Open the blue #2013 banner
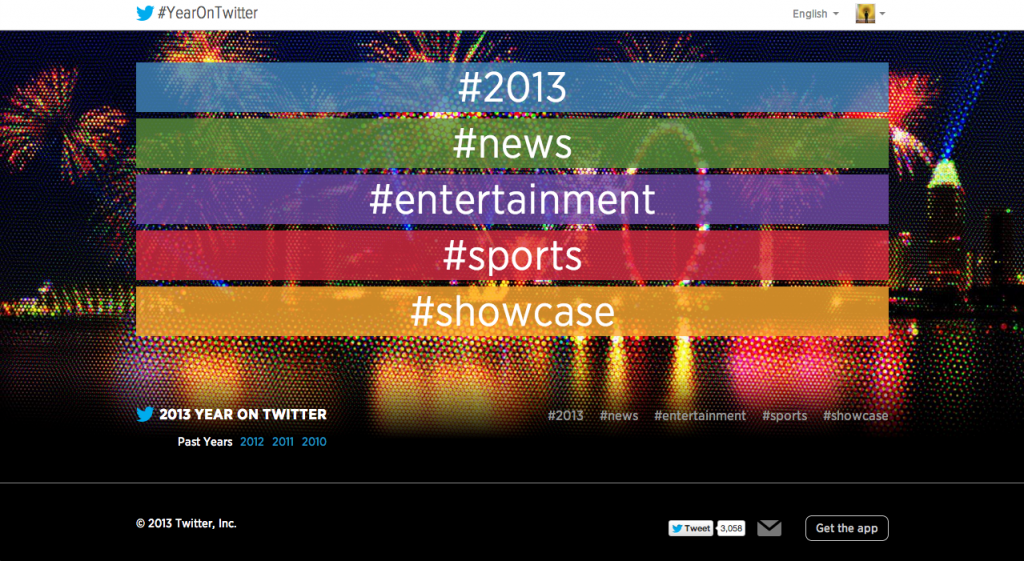The height and width of the screenshot is (561, 1024). [x=512, y=88]
